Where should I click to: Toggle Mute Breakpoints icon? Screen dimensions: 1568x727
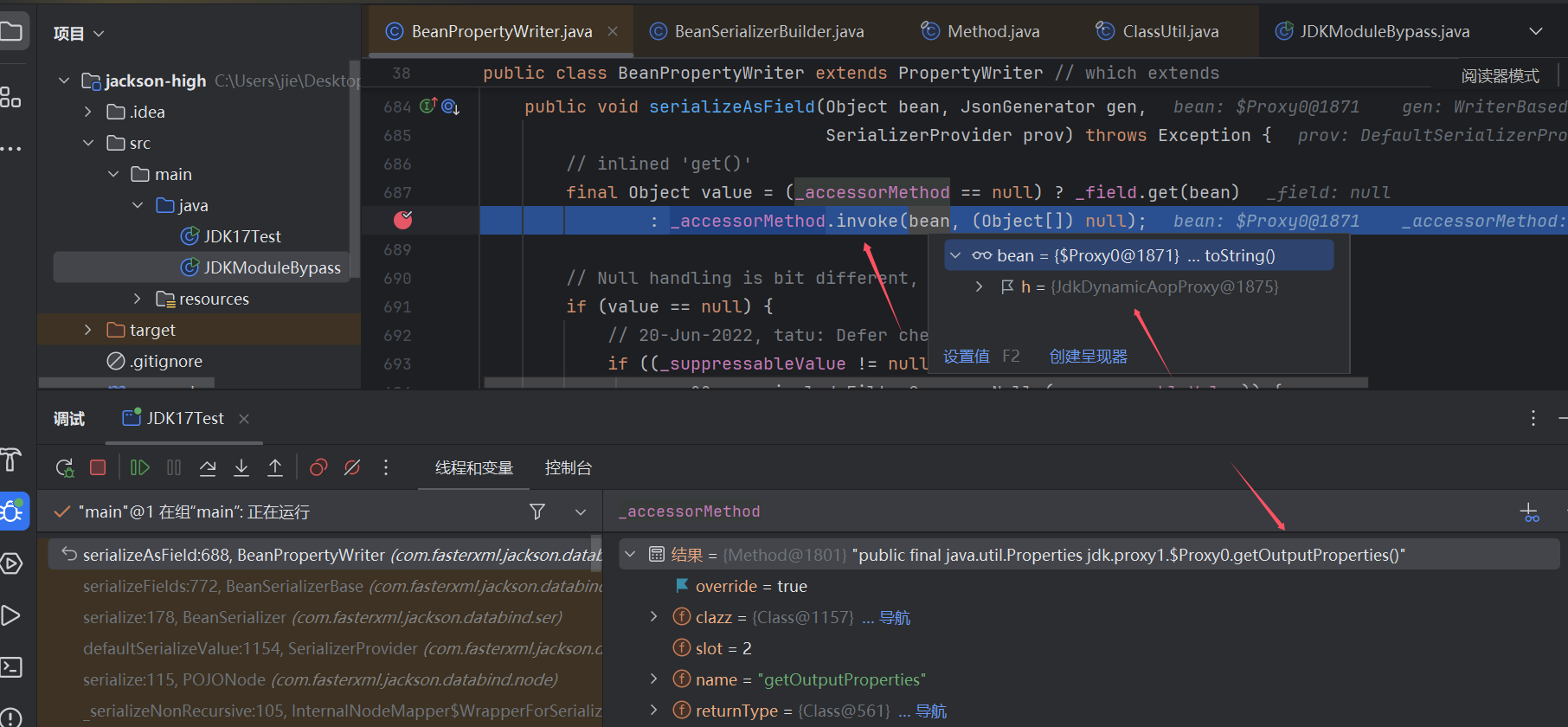(x=352, y=468)
